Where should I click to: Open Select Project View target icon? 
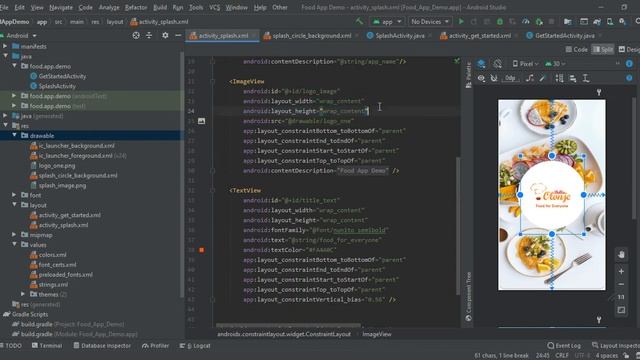pos(136,36)
